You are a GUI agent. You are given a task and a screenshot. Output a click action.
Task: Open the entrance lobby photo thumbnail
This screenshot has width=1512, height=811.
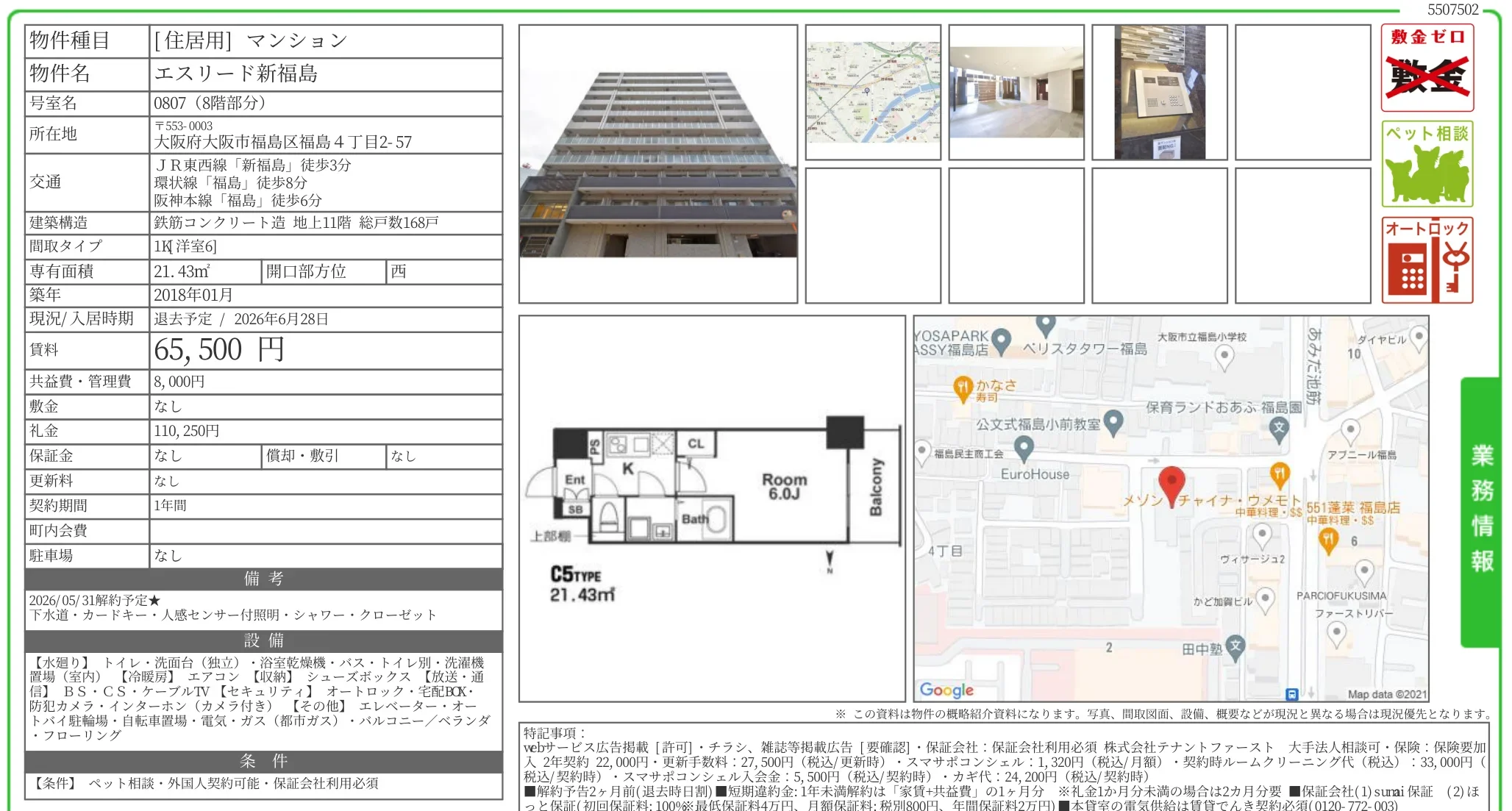(1016, 92)
